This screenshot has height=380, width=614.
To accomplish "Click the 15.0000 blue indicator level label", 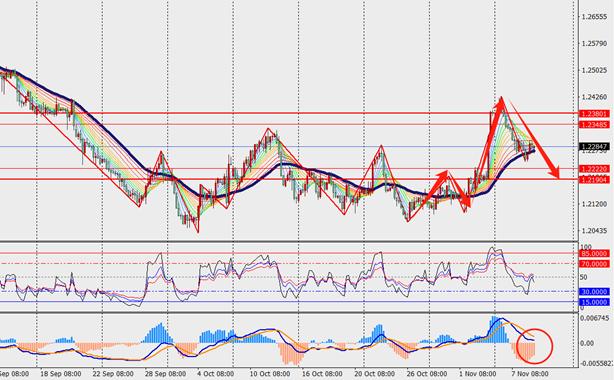I will pyautogui.click(x=595, y=302).
